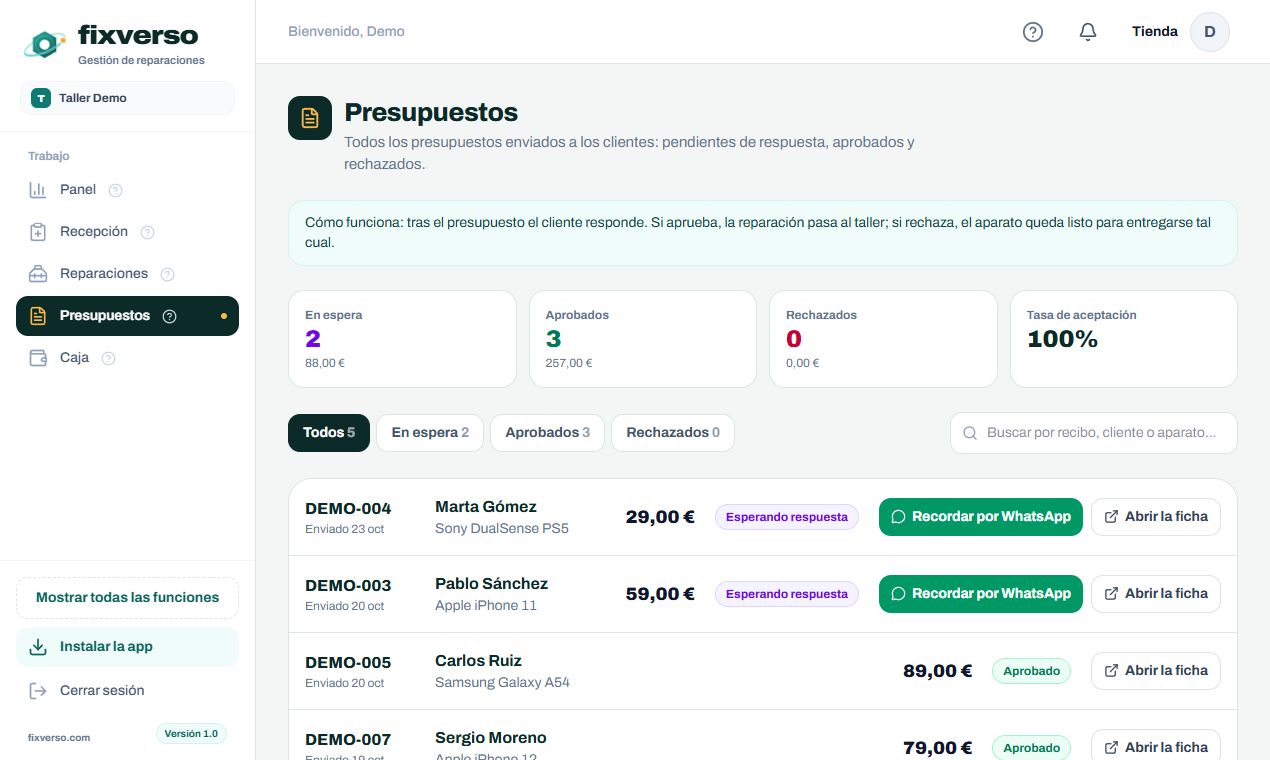Click the Taller Demo T badge icon
The image size is (1270, 760).
pyautogui.click(x=41, y=98)
